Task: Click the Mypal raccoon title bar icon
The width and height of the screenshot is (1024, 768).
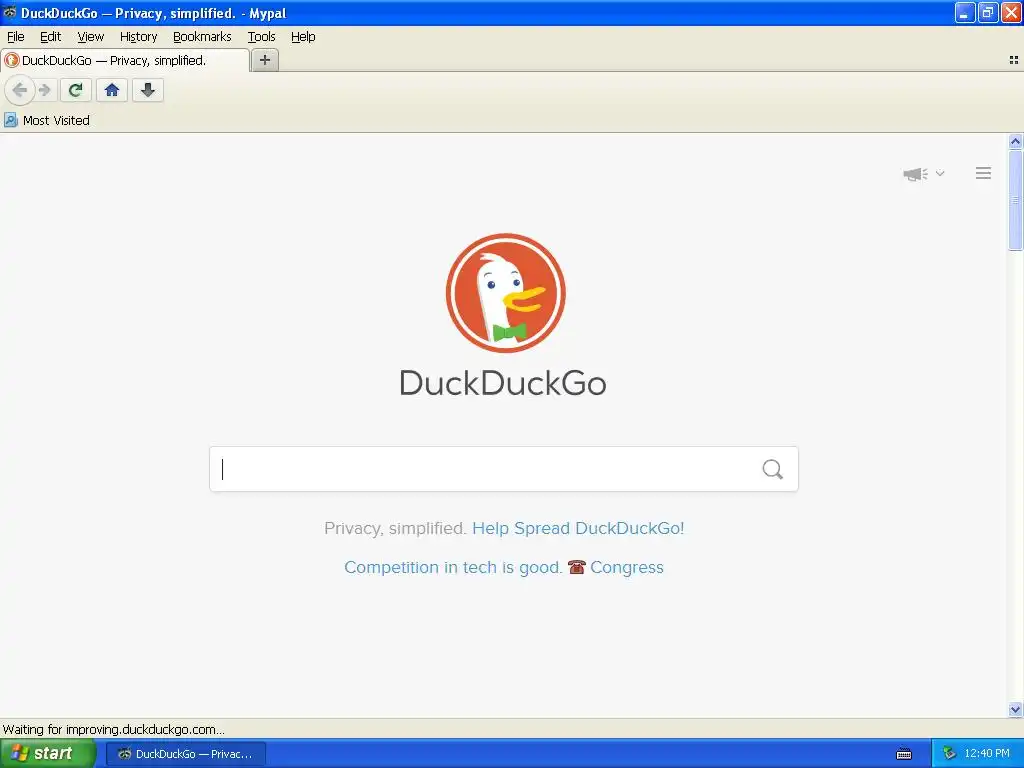Action: click(9, 12)
